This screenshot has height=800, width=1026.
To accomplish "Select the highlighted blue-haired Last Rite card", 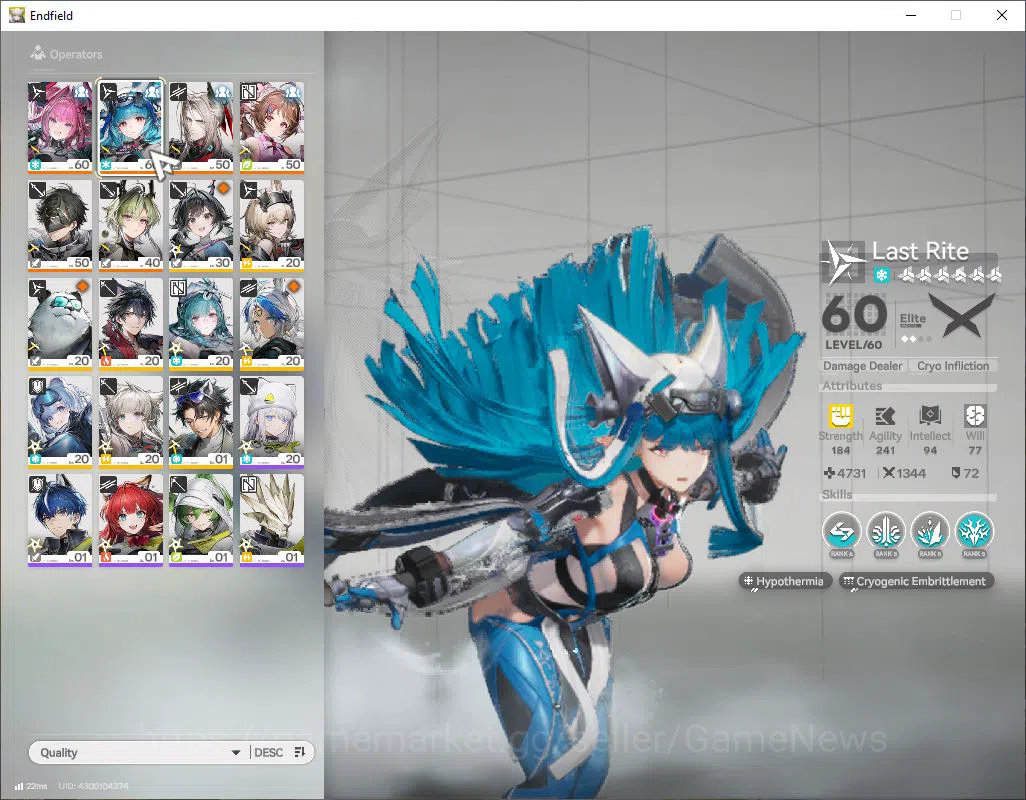I will 130,127.
